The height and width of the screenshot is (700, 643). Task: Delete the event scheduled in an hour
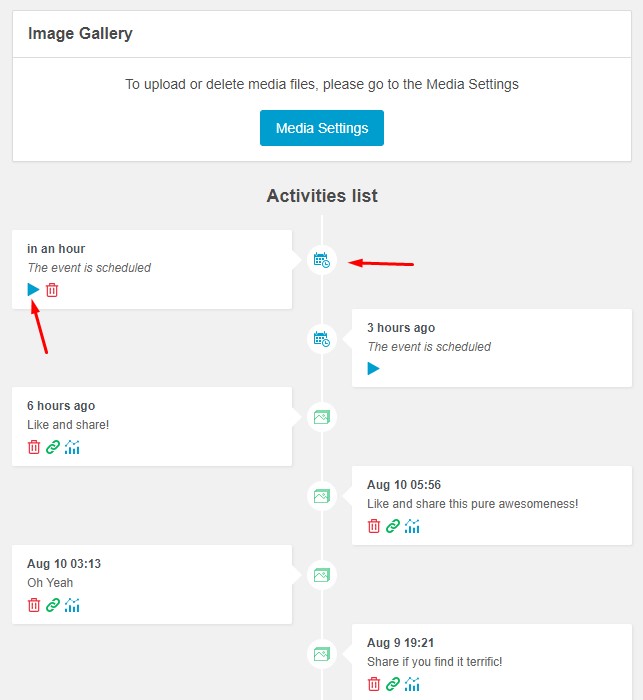coord(52,290)
